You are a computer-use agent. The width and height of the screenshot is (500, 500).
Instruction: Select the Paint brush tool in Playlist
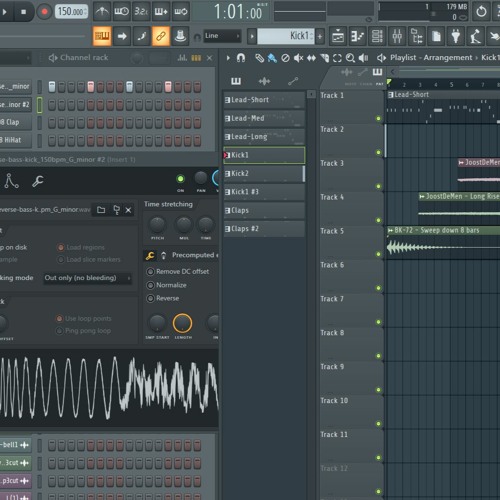[x=272, y=58]
